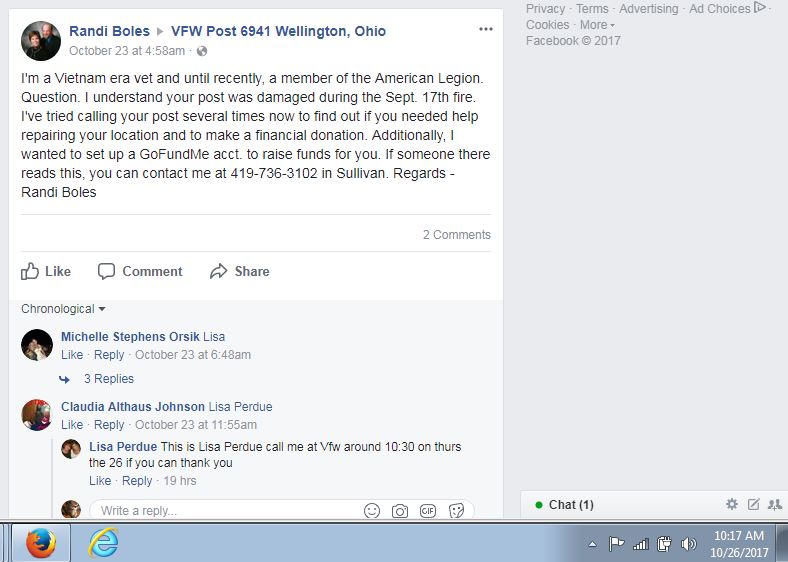Attach a photo using the camera icon
Screen dimensions: 788x562
coord(400,511)
